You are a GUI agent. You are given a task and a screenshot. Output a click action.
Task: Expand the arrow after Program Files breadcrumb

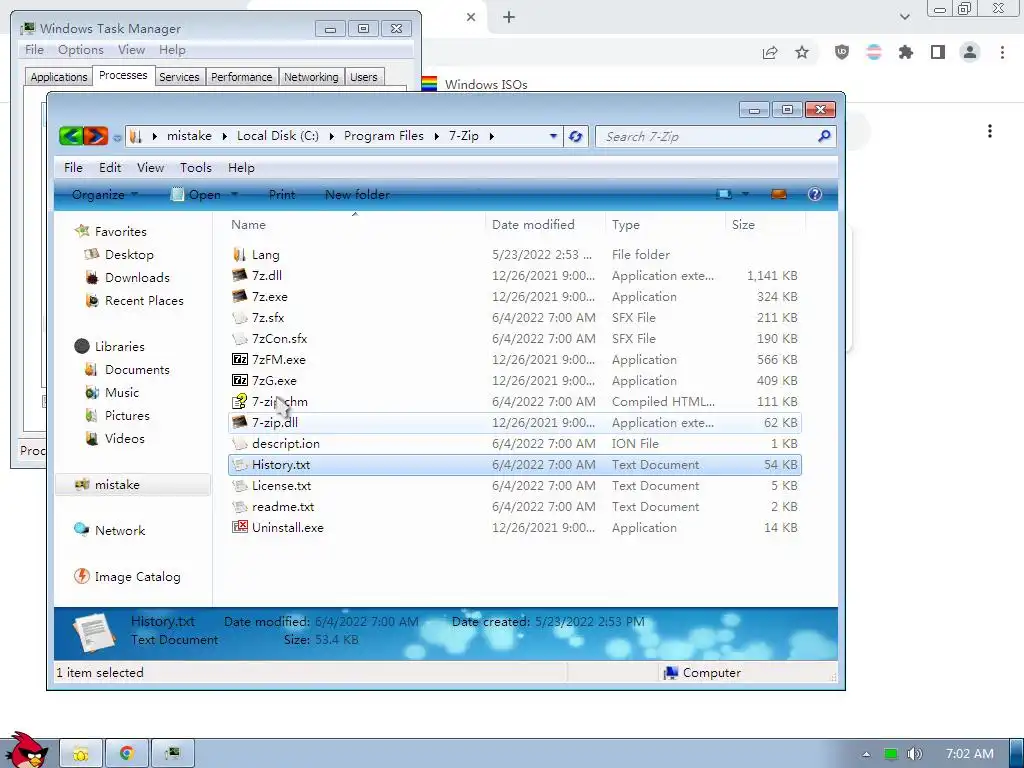pos(436,136)
